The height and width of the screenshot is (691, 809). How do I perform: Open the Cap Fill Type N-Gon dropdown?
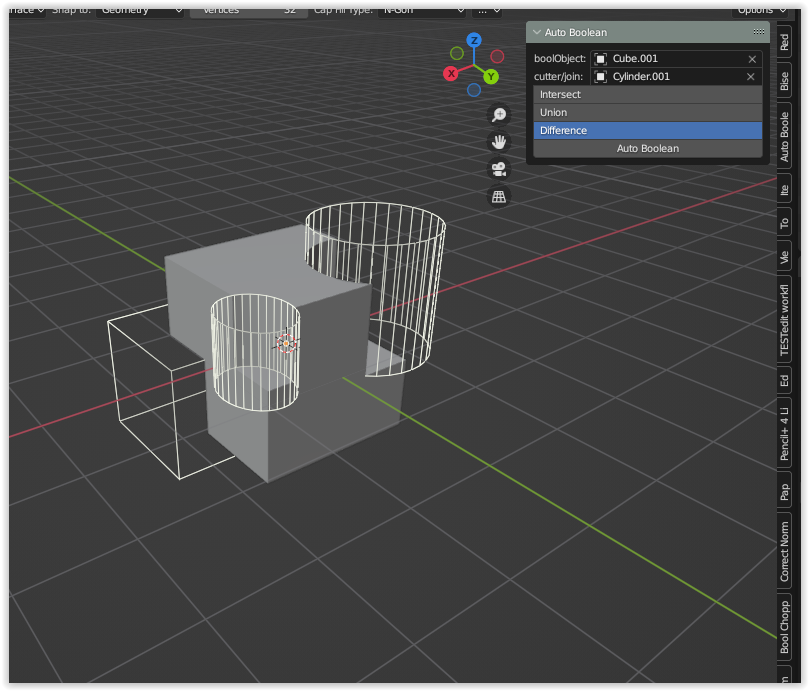tap(422, 12)
